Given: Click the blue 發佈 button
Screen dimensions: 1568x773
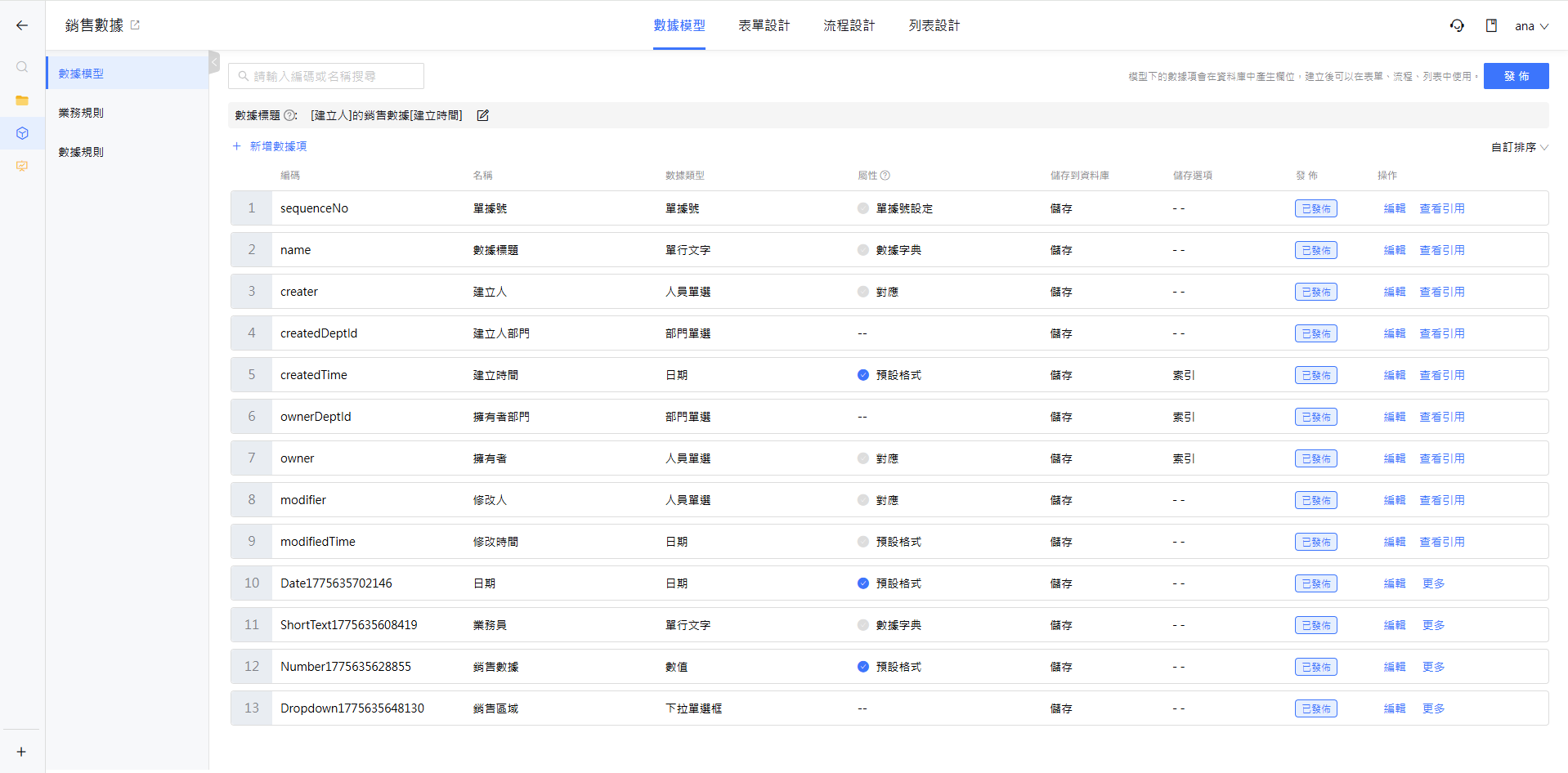Looking at the screenshot, I should [x=1516, y=76].
